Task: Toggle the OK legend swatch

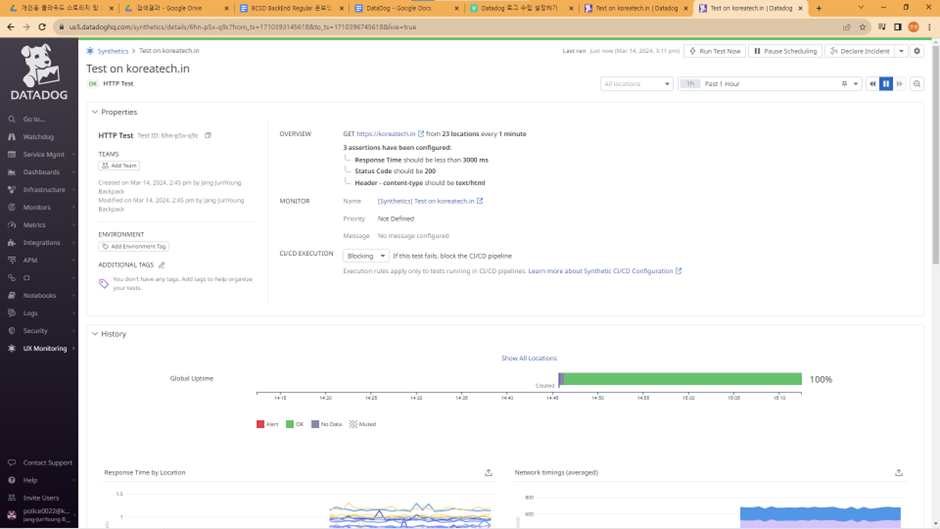Action: pyautogui.click(x=290, y=424)
